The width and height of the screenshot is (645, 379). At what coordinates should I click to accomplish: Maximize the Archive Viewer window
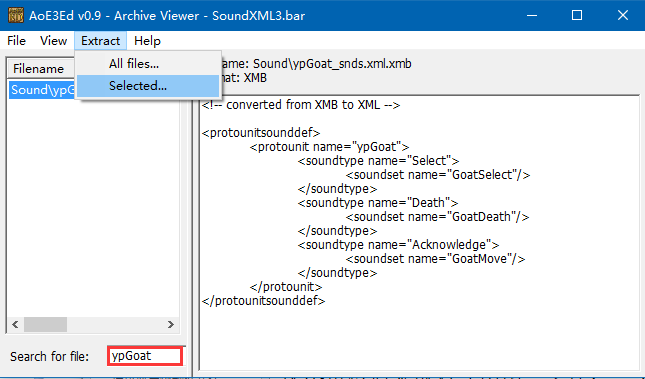(x=577, y=15)
